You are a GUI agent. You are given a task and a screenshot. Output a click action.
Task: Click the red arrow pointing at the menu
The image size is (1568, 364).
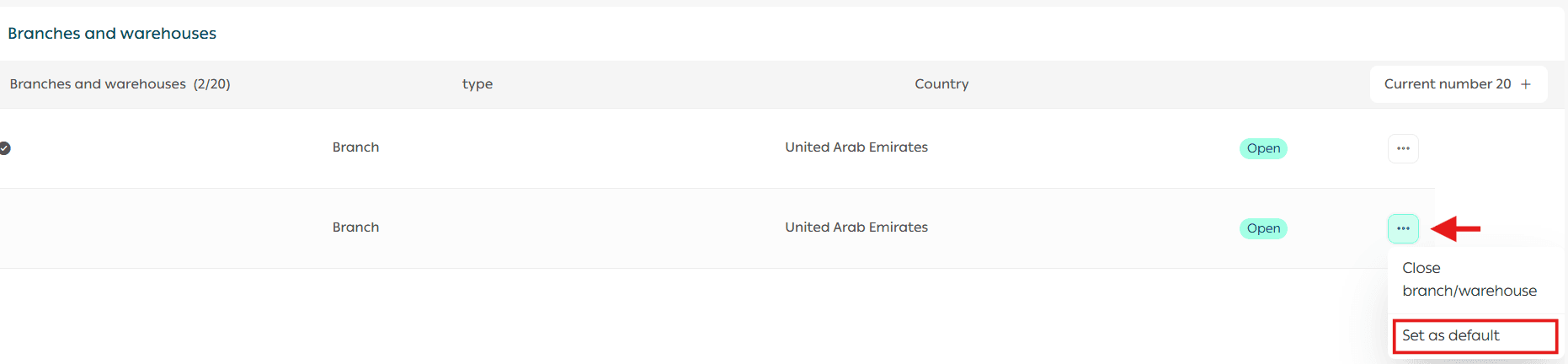click(1456, 228)
